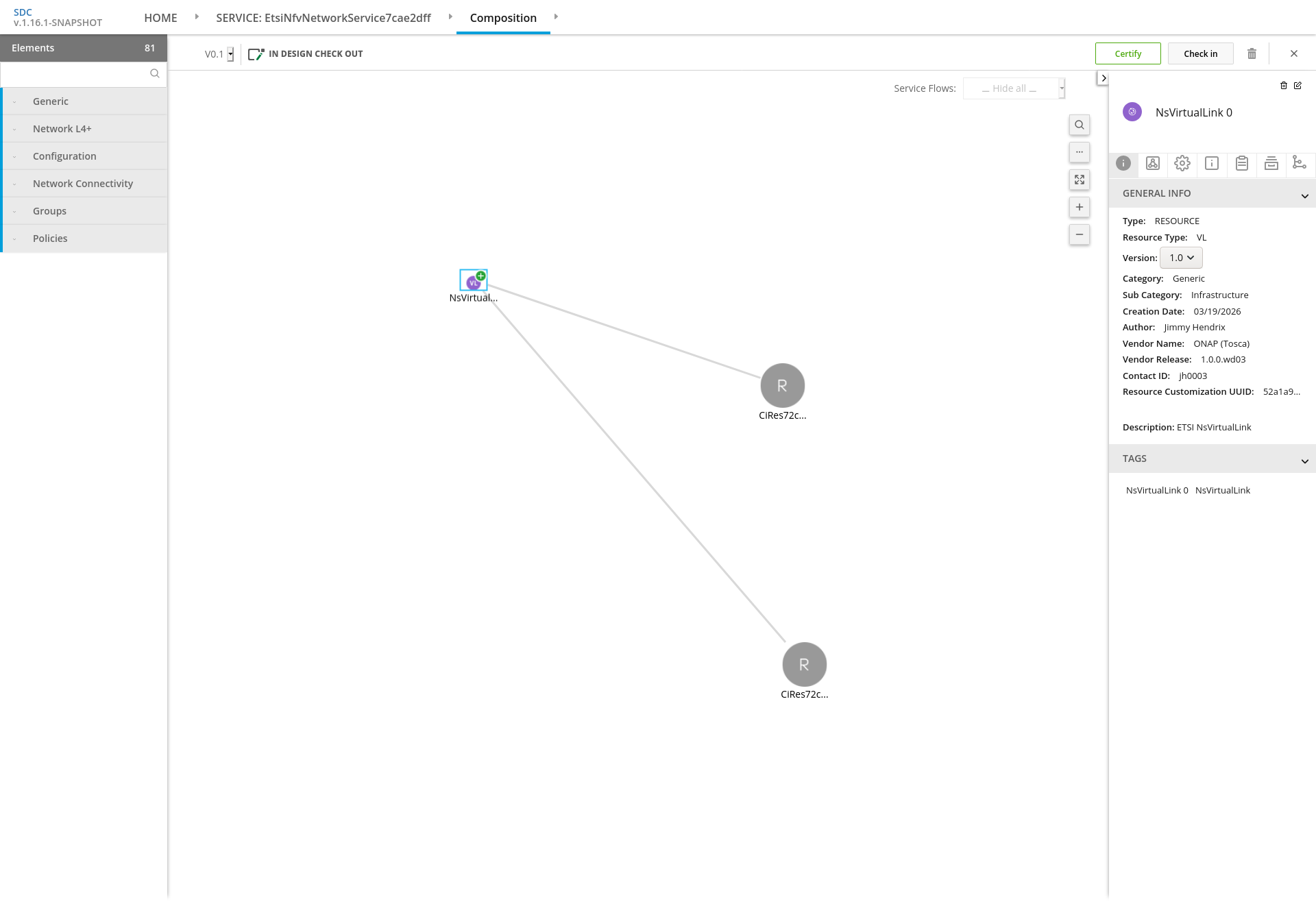Screen dimensions: 1316x904
Task: Open the gear properties tab
Action: coord(1182,163)
